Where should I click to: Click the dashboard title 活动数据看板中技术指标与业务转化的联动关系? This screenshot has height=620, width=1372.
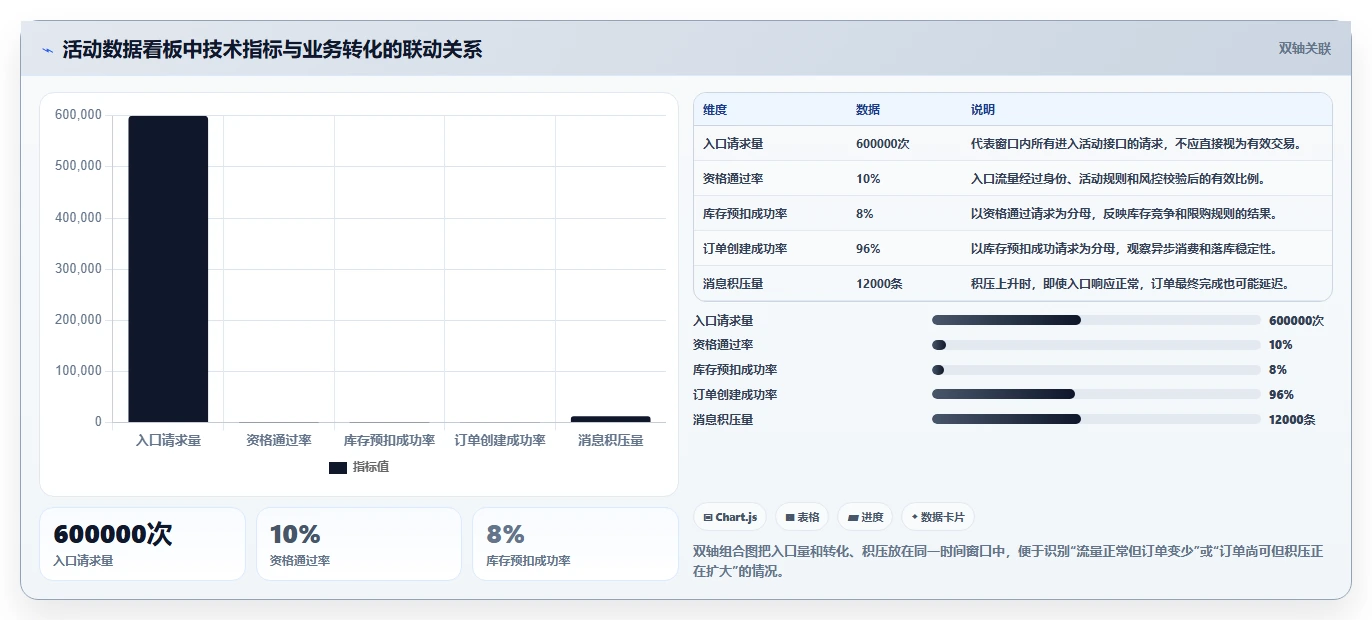(272, 49)
